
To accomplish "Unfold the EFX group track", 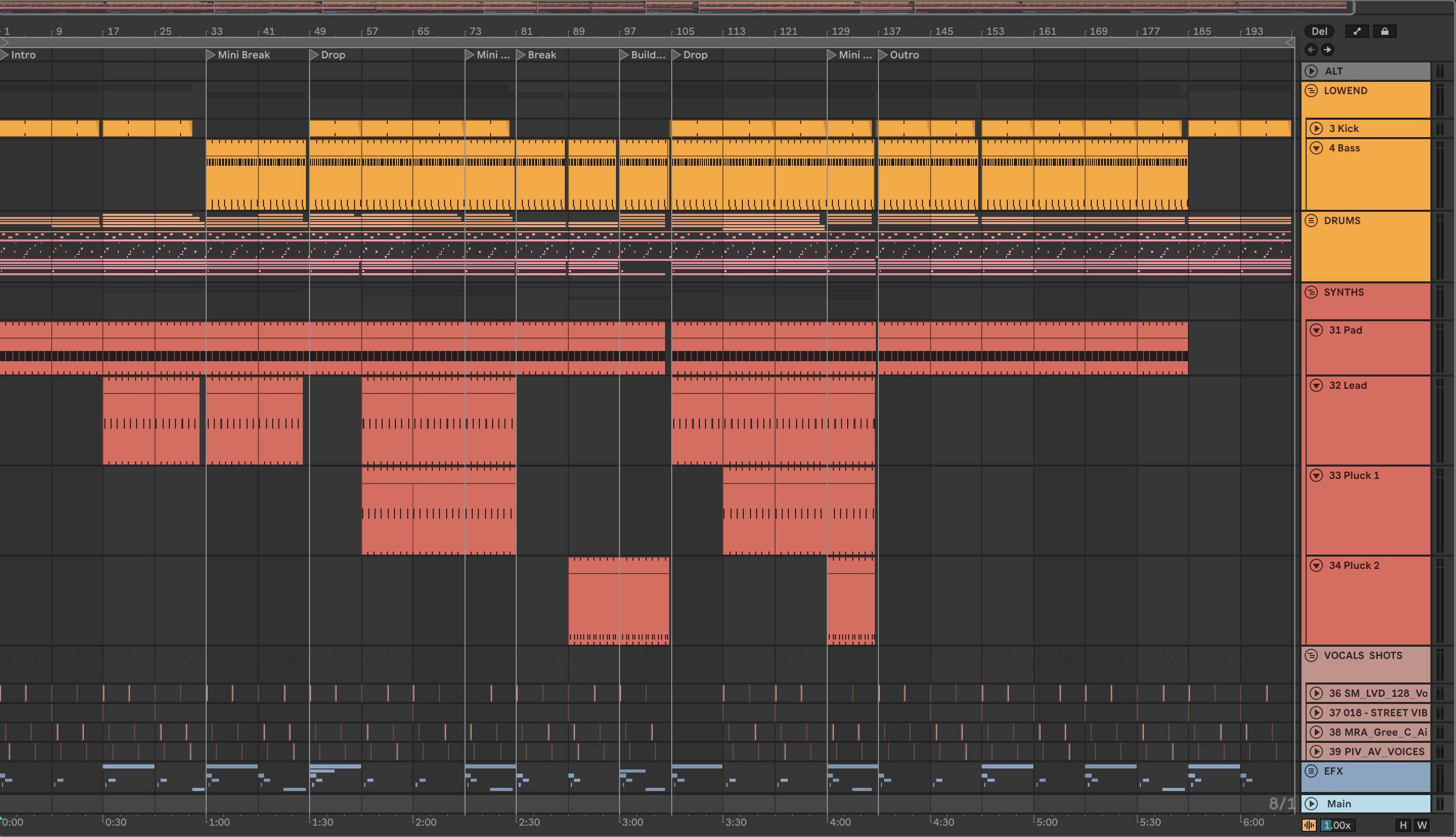I will click(x=1311, y=772).
